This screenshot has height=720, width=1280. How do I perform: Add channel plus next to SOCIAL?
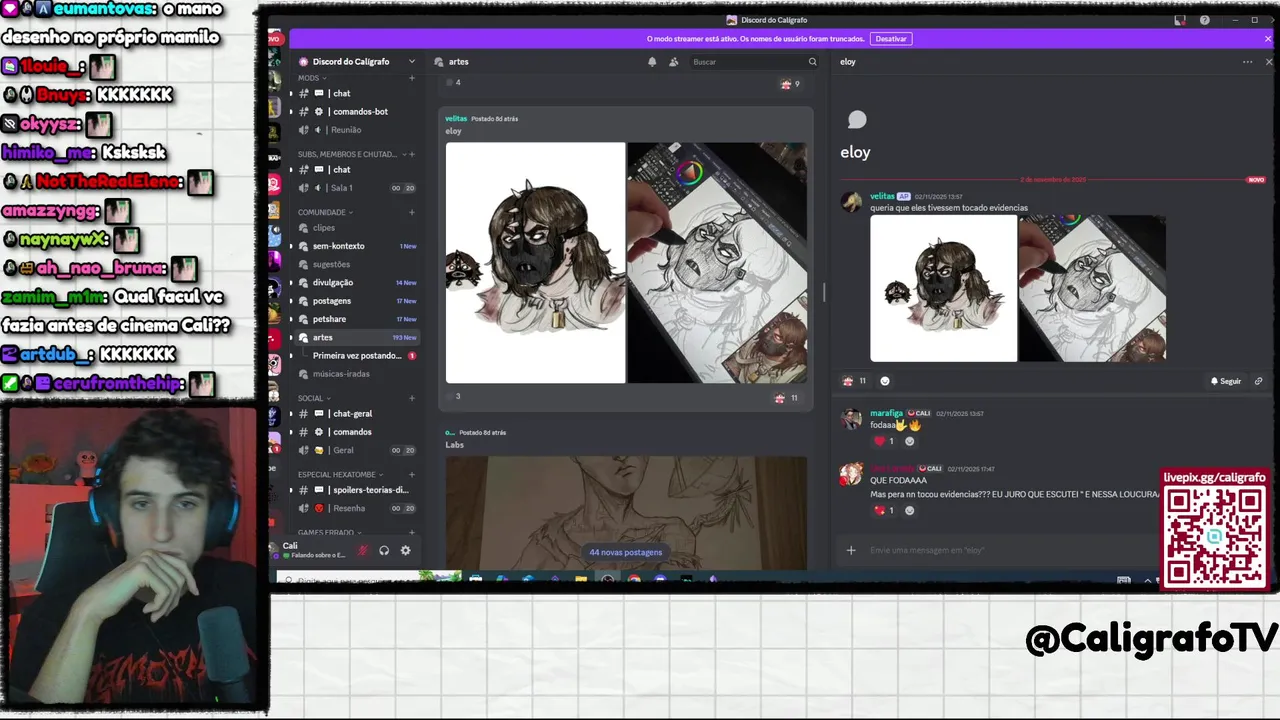[411, 398]
